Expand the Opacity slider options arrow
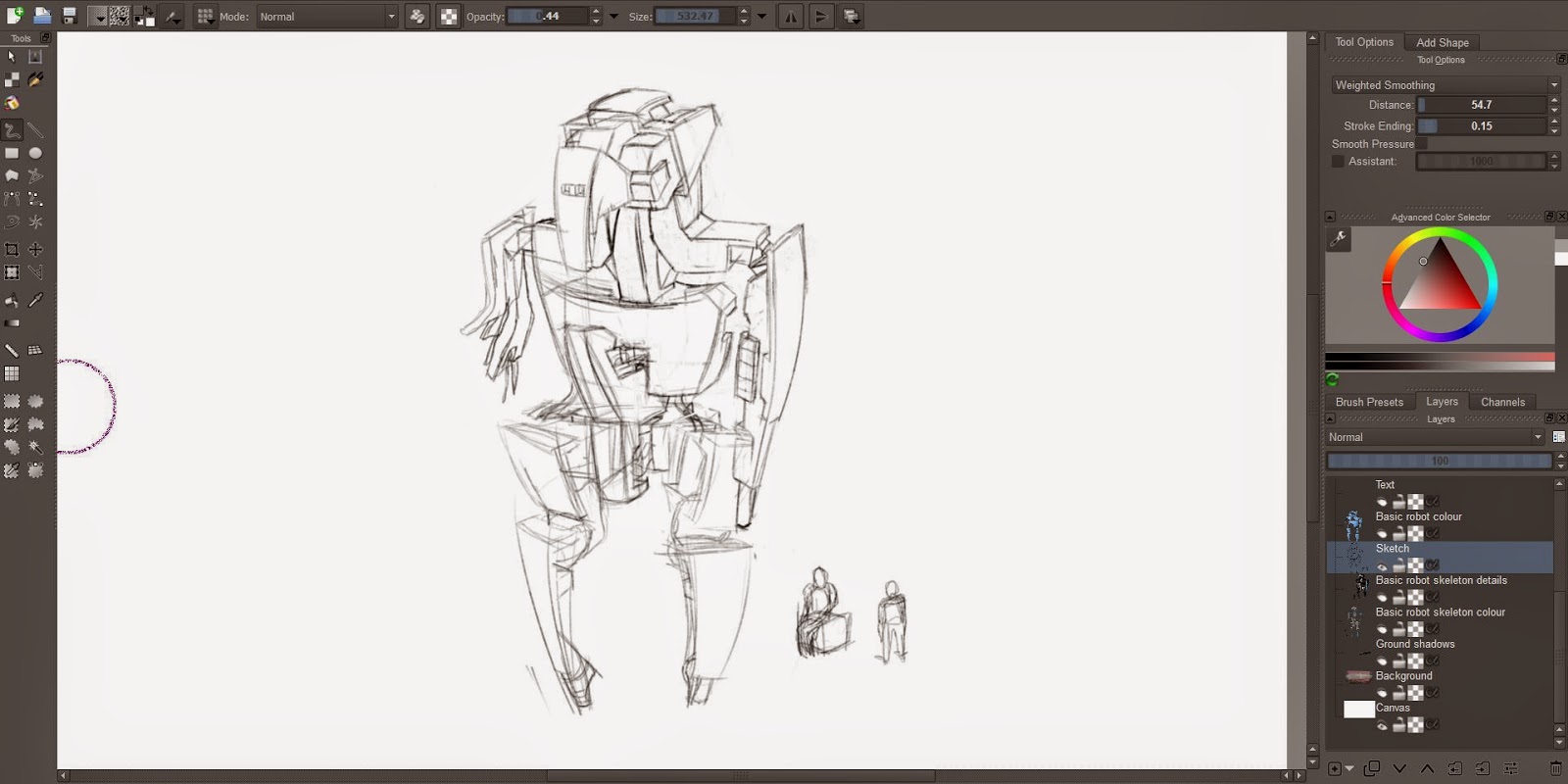 pyautogui.click(x=613, y=16)
